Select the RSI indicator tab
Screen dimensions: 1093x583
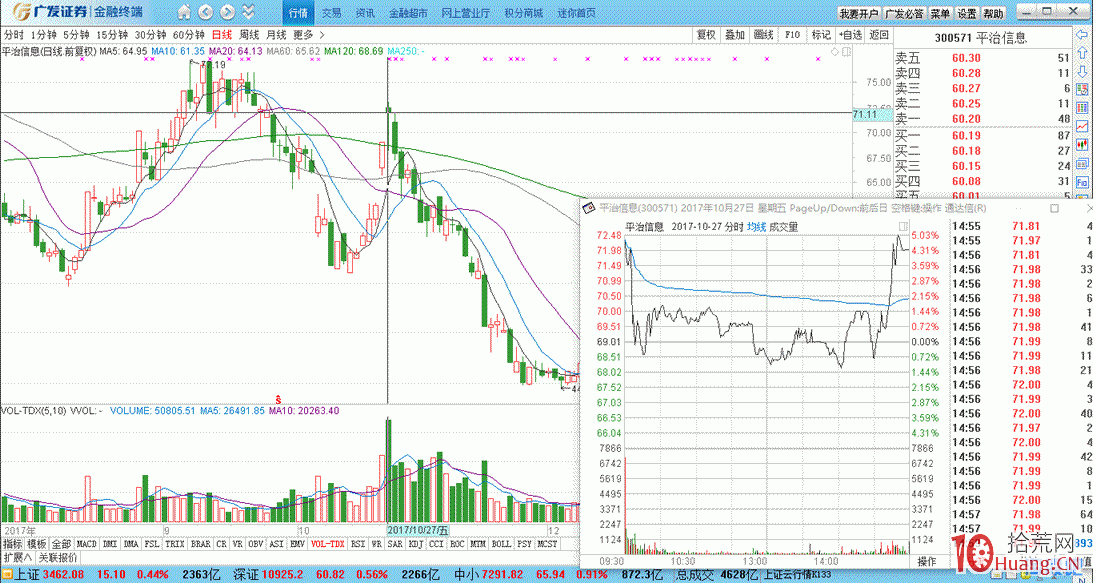point(358,543)
